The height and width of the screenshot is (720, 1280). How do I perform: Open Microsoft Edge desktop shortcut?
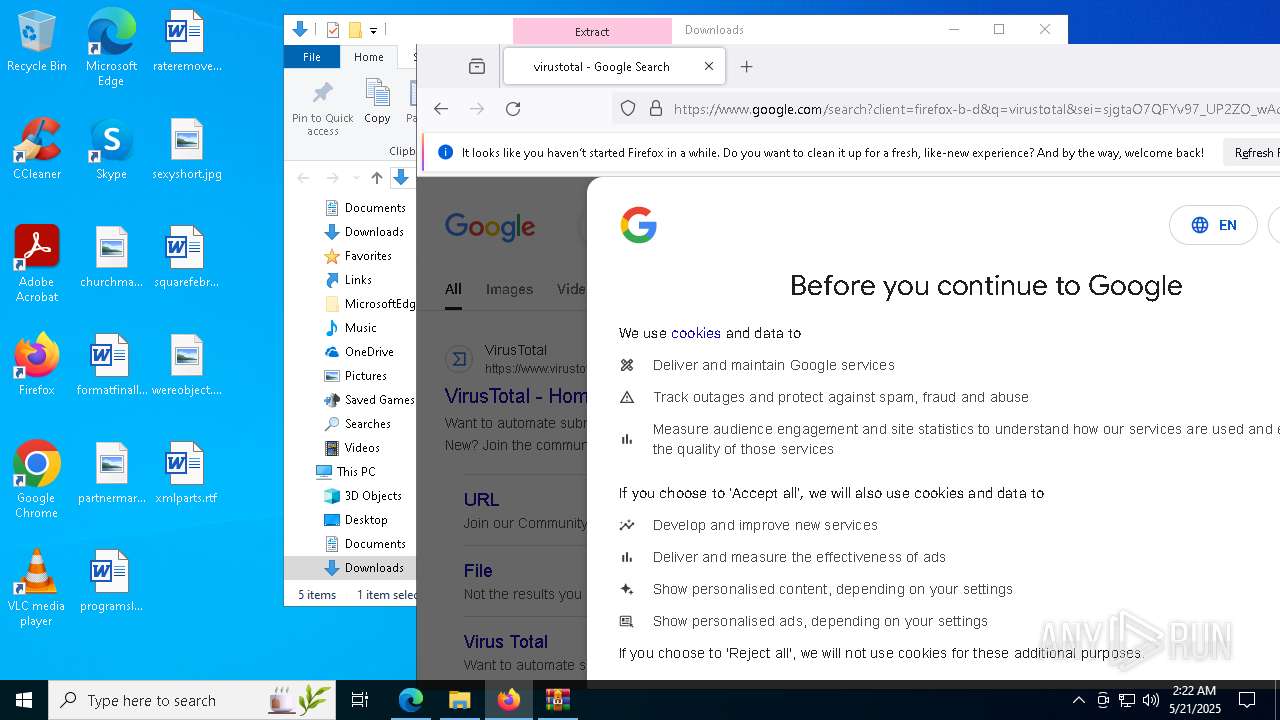coord(111,48)
